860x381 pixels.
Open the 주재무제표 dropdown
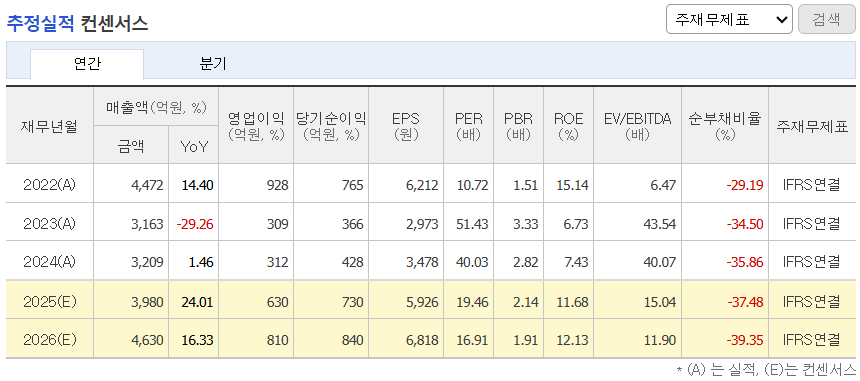click(729, 19)
